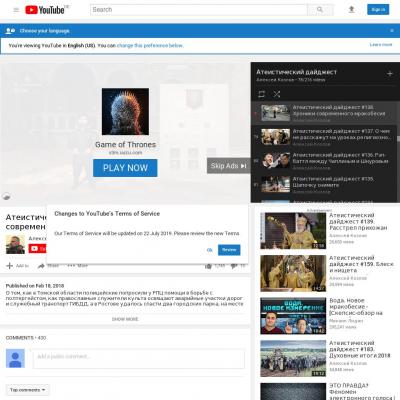Open the hamburger guide menu
The height and width of the screenshot is (400, 400).
point(16,10)
